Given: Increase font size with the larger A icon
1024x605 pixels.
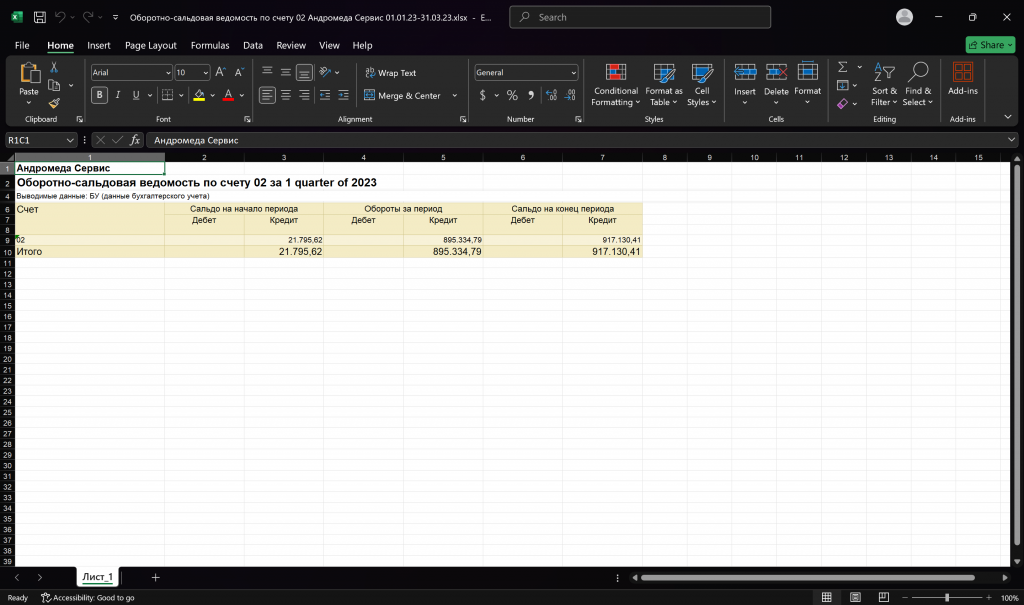Looking at the screenshot, I should (x=221, y=73).
